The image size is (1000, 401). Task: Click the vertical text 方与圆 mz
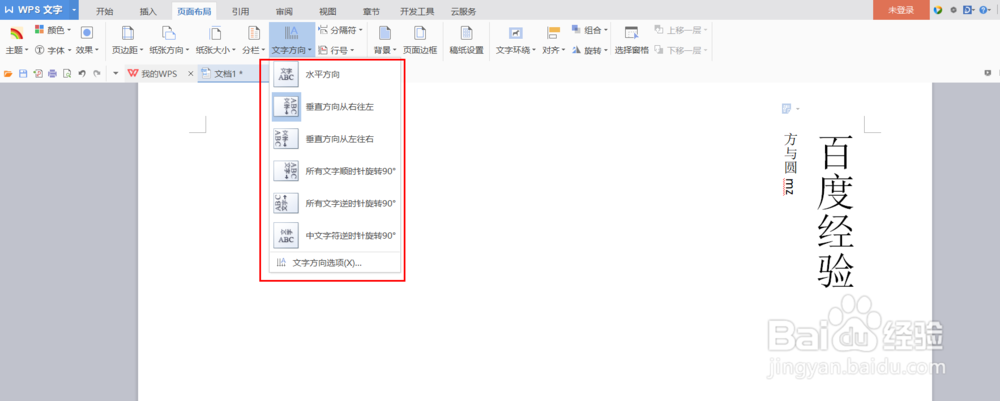(x=791, y=163)
